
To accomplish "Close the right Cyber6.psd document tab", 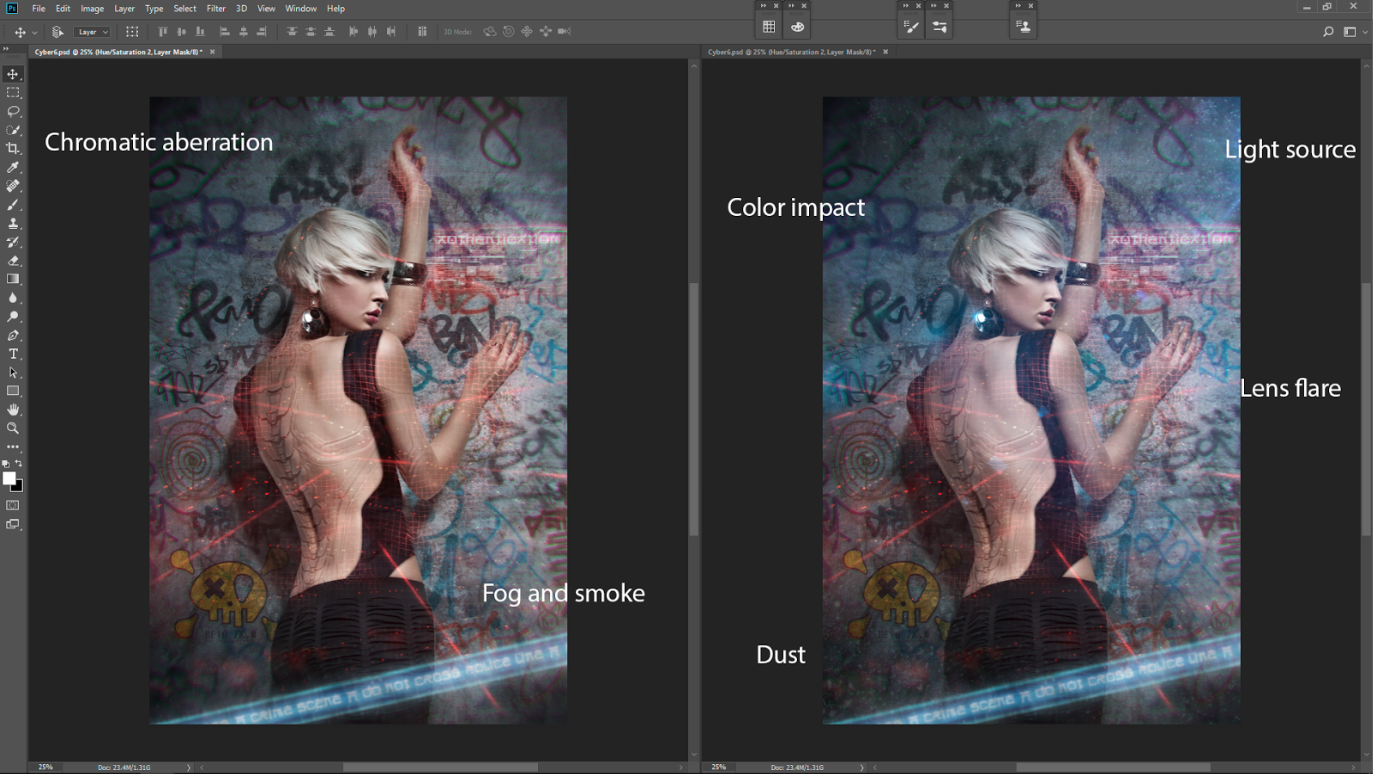I will click(886, 51).
